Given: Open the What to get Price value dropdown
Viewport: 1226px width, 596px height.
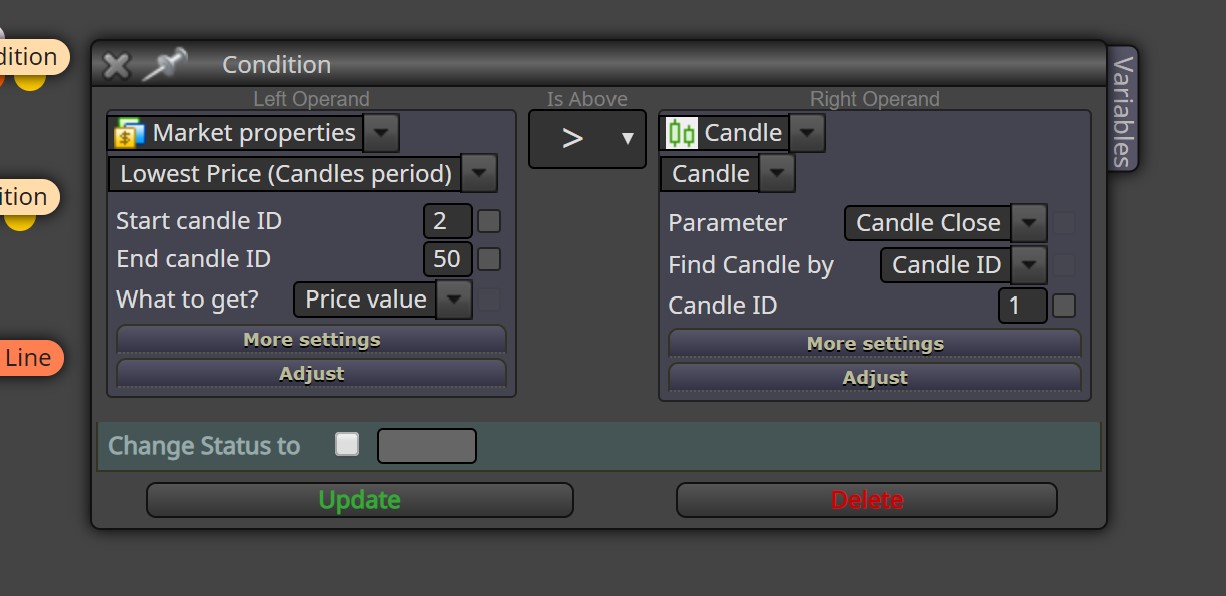Looking at the screenshot, I should point(454,299).
